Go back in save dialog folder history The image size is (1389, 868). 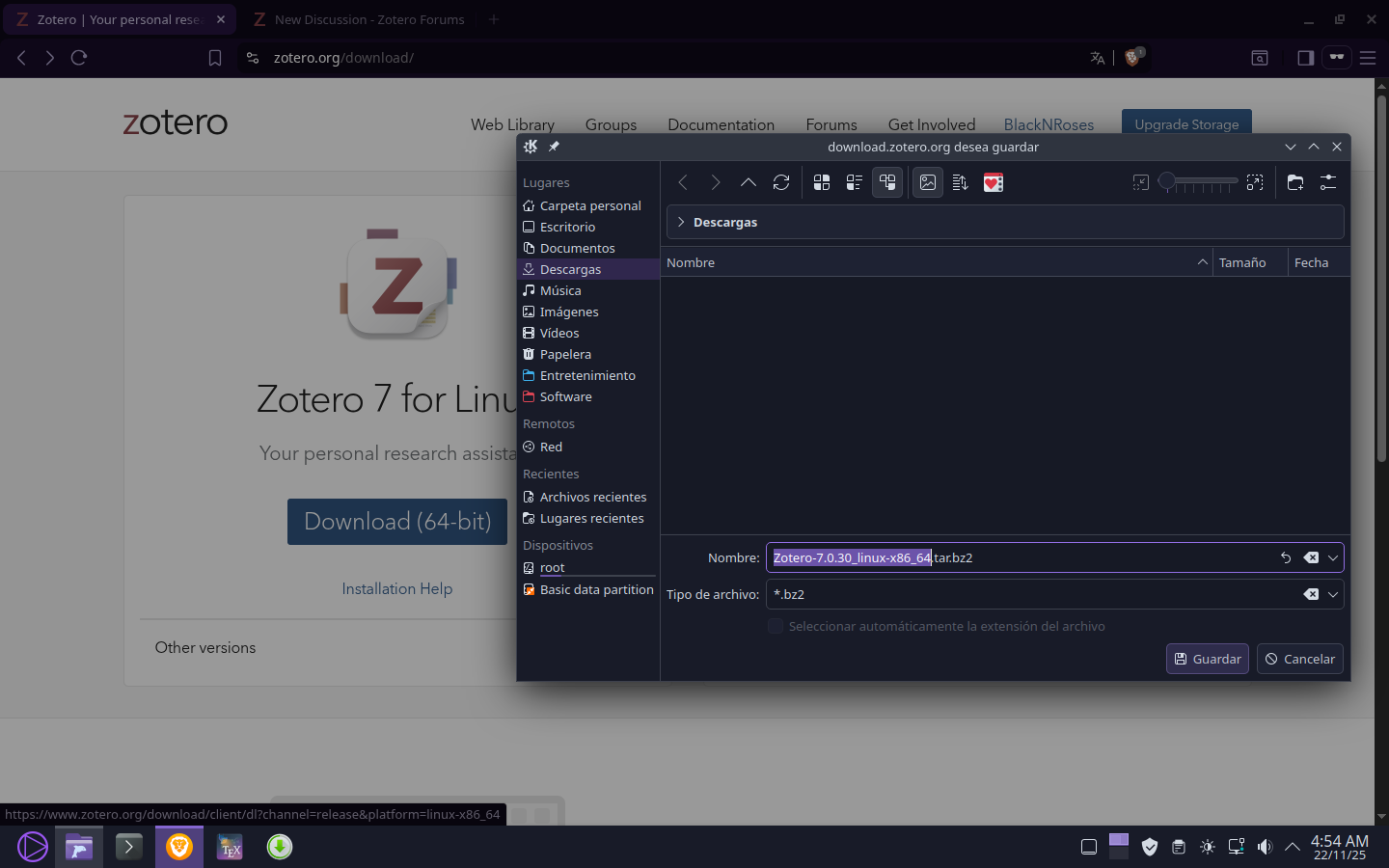point(683,182)
